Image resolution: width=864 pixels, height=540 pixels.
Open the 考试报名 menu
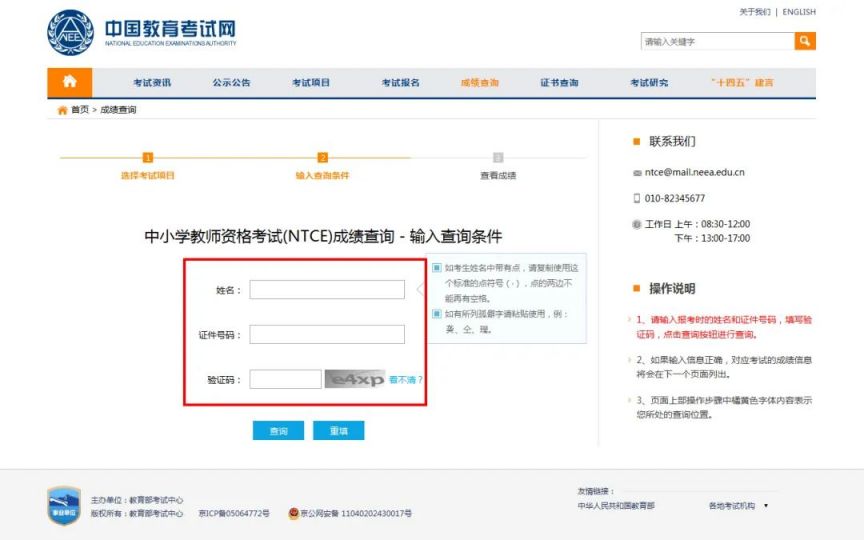(401, 83)
